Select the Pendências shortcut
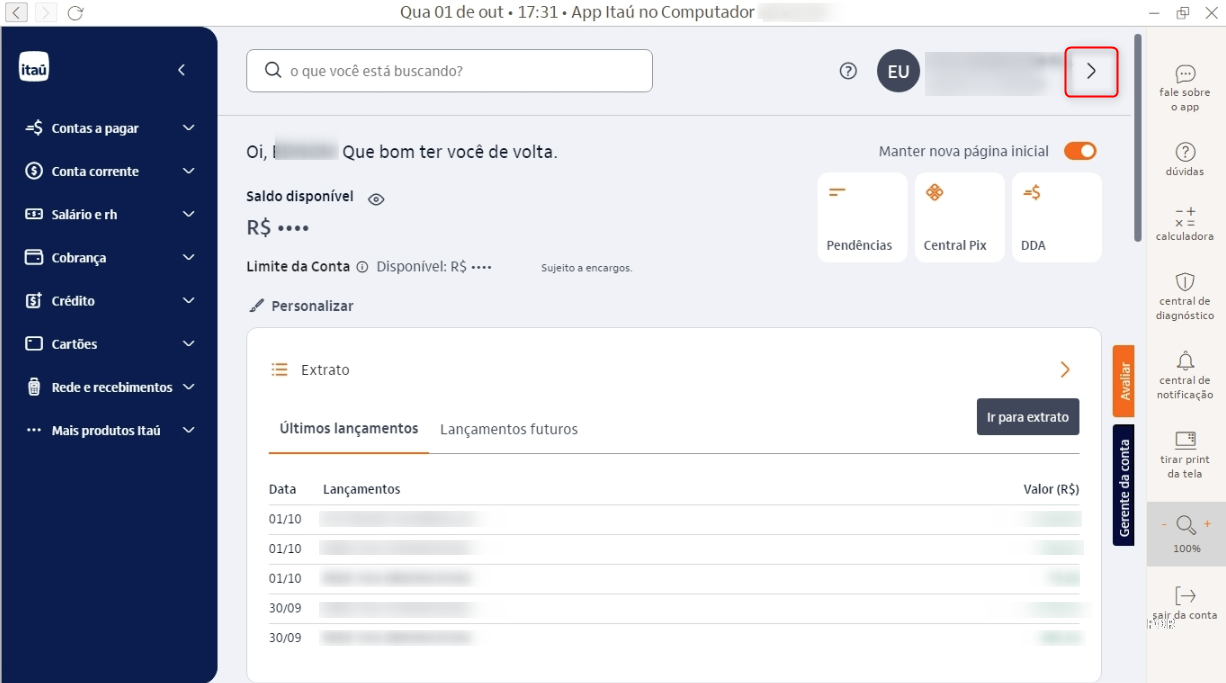 [x=861, y=217]
